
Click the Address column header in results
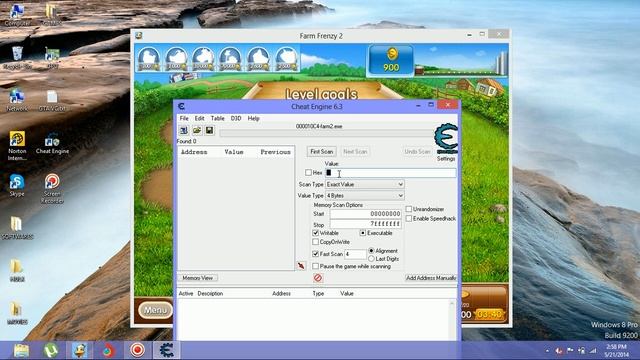(194, 152)
